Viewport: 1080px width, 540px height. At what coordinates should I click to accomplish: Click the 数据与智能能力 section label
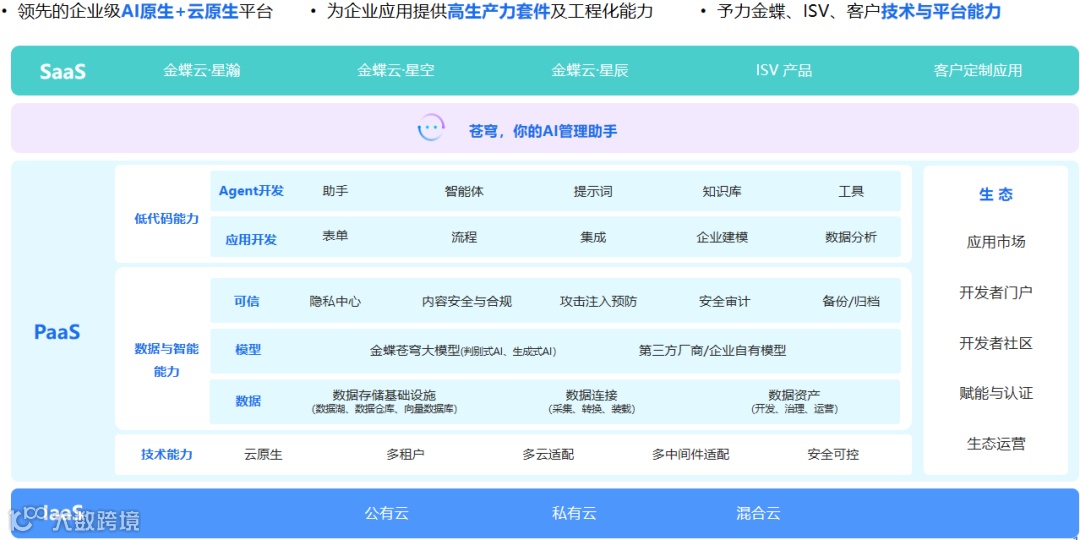(166, 360)
